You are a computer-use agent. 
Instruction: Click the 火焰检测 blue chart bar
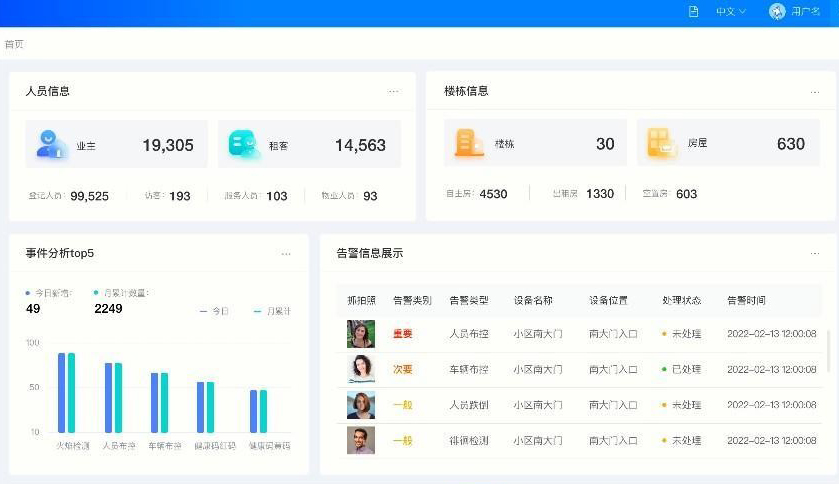pyautogui.click(x=62, y=392)
